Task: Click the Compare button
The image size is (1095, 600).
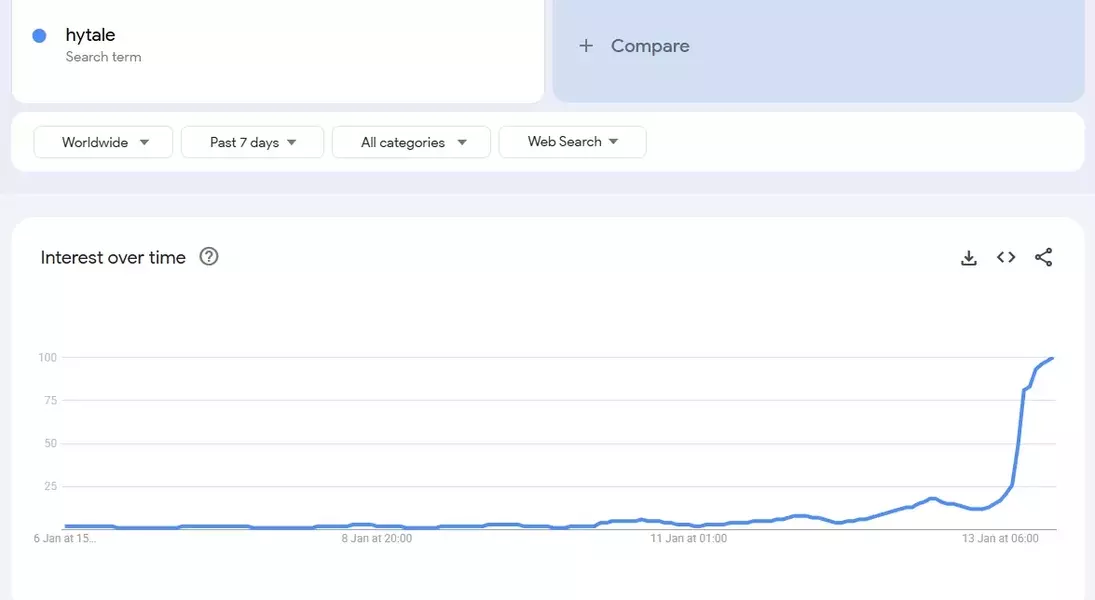Action: click(x=649, y=46)
